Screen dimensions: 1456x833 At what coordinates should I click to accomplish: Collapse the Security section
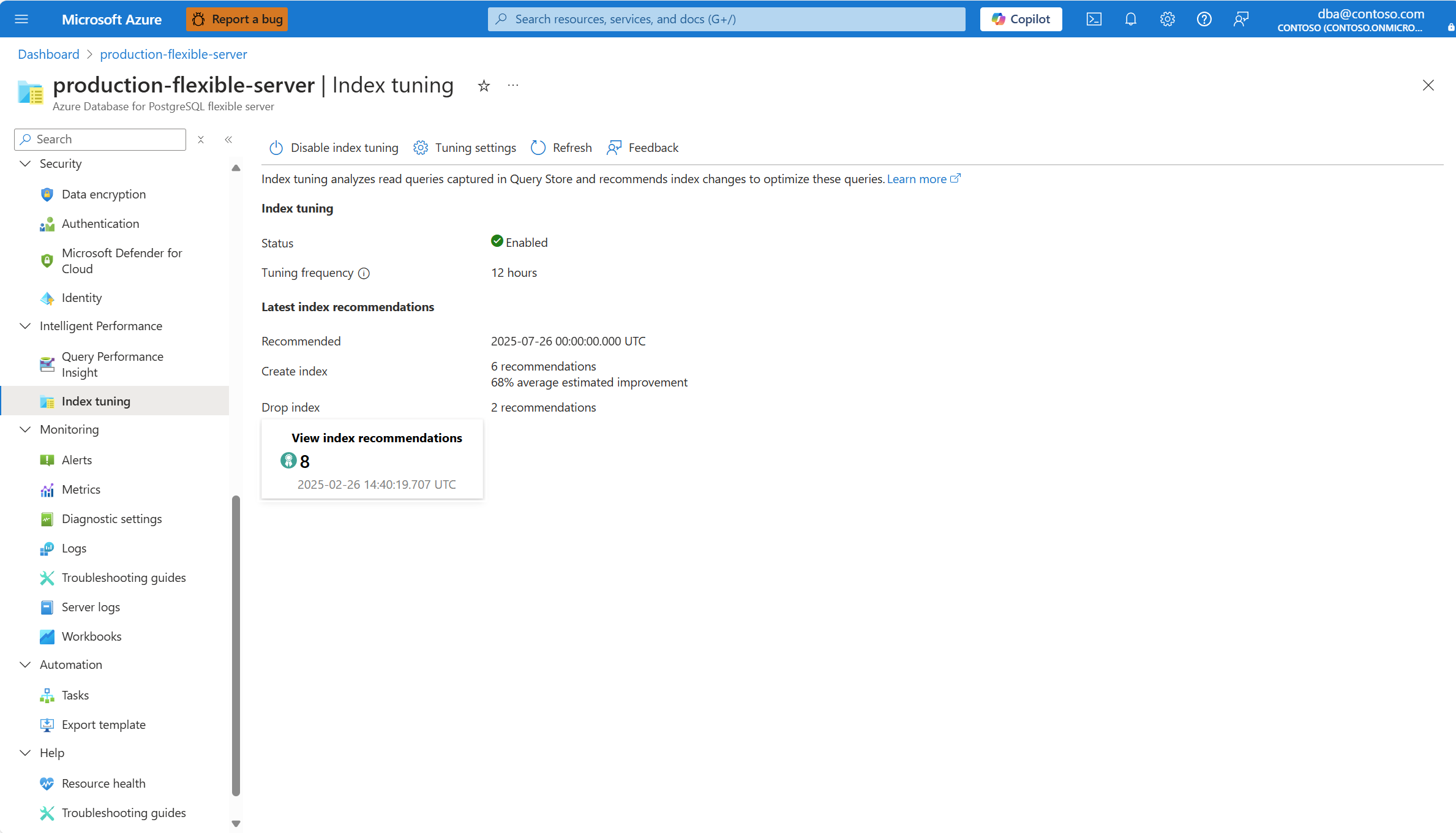tap(25, 164)
